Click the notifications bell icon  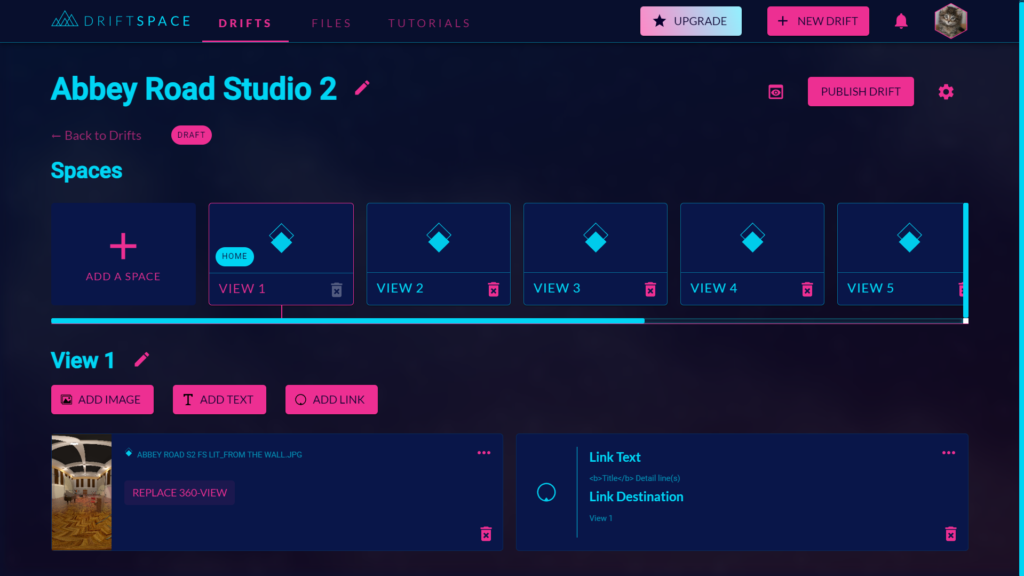pos(901,21)
